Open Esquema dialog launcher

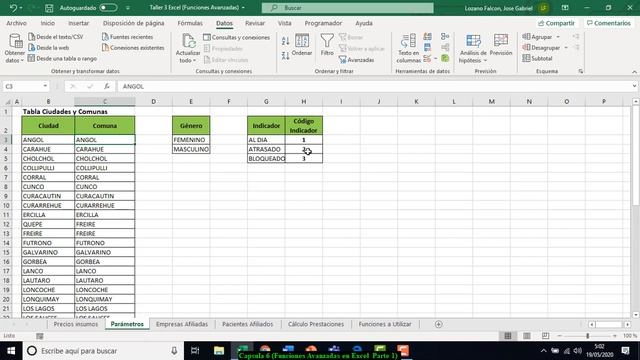(580, 71)
